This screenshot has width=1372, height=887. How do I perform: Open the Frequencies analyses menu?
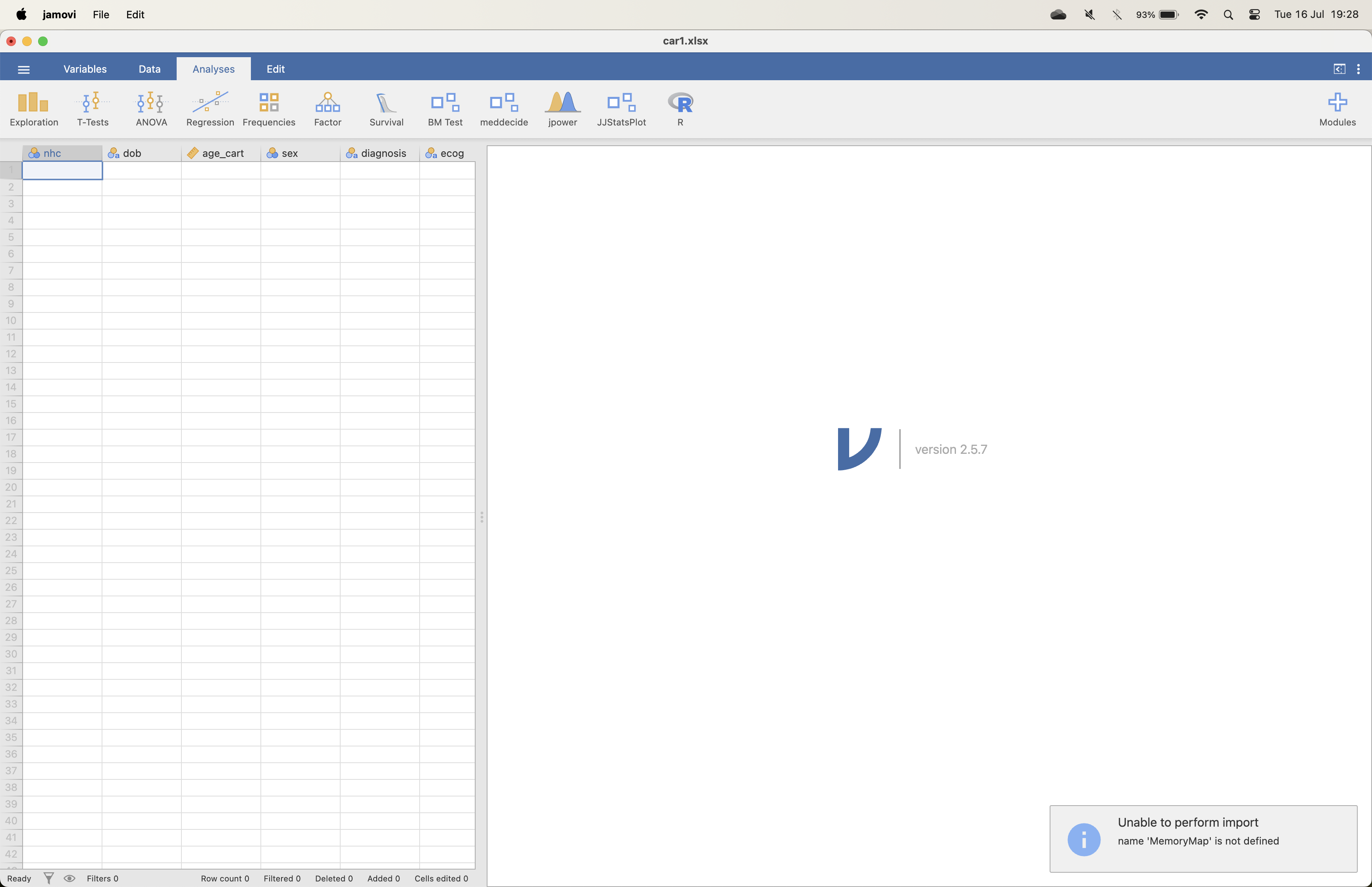[269, 109]
